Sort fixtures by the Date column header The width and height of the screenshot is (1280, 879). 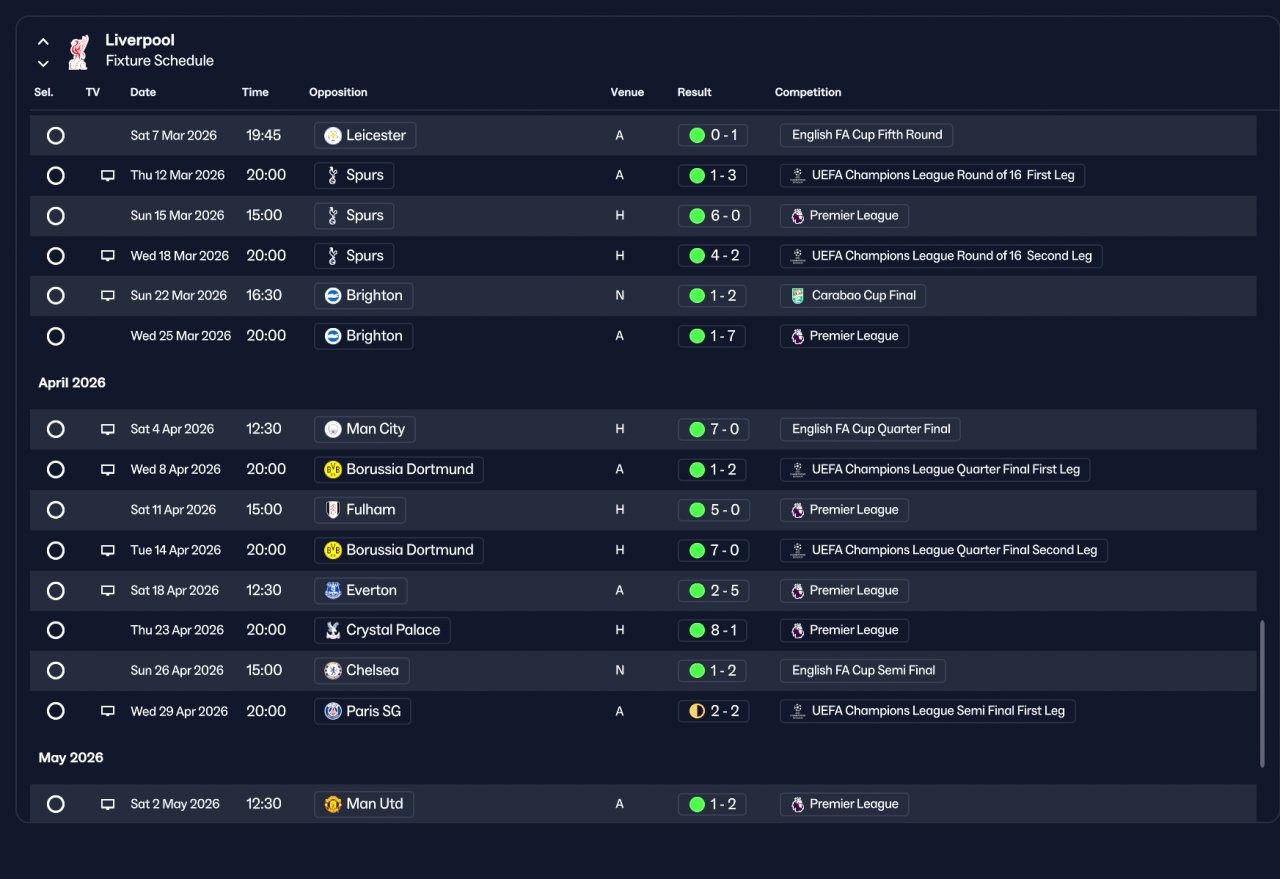[143, 92]
